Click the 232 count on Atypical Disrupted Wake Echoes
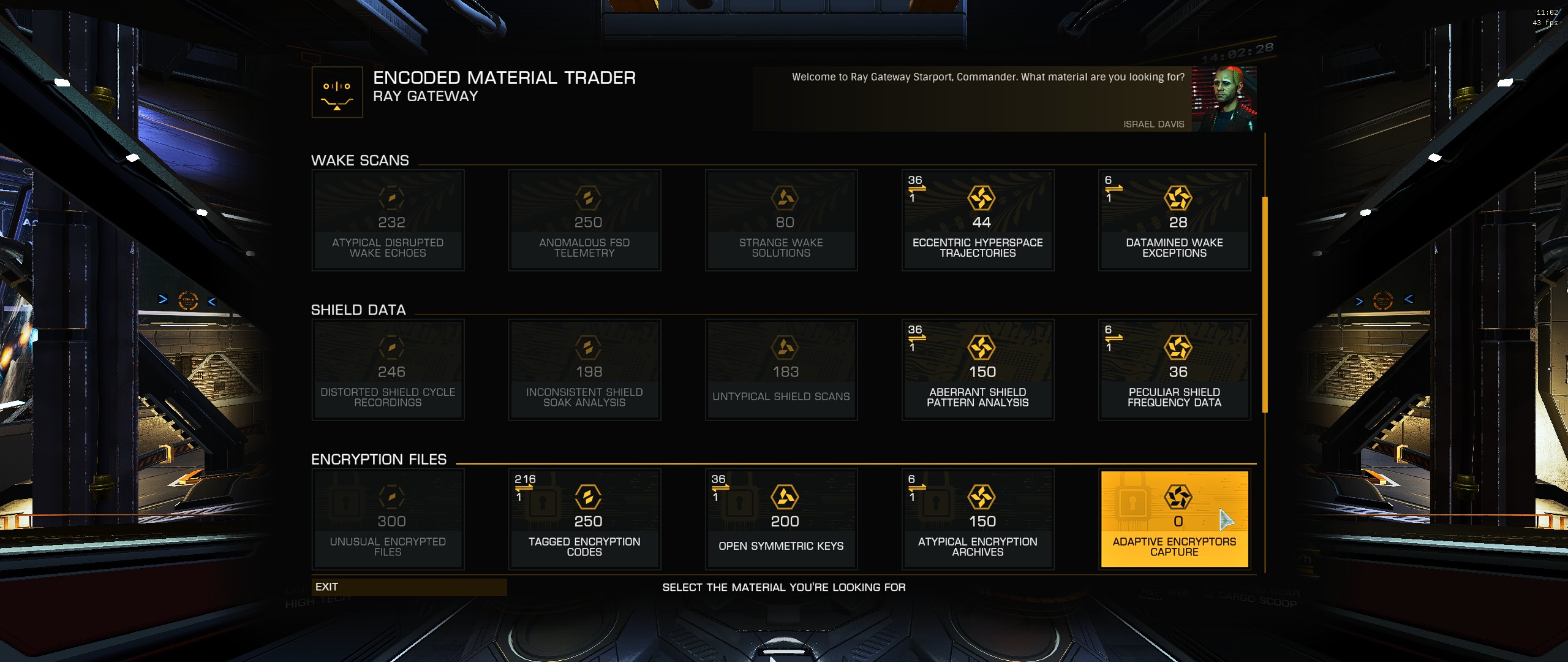The height and width of the screenshot is (662, 1568). pos(391,223)
